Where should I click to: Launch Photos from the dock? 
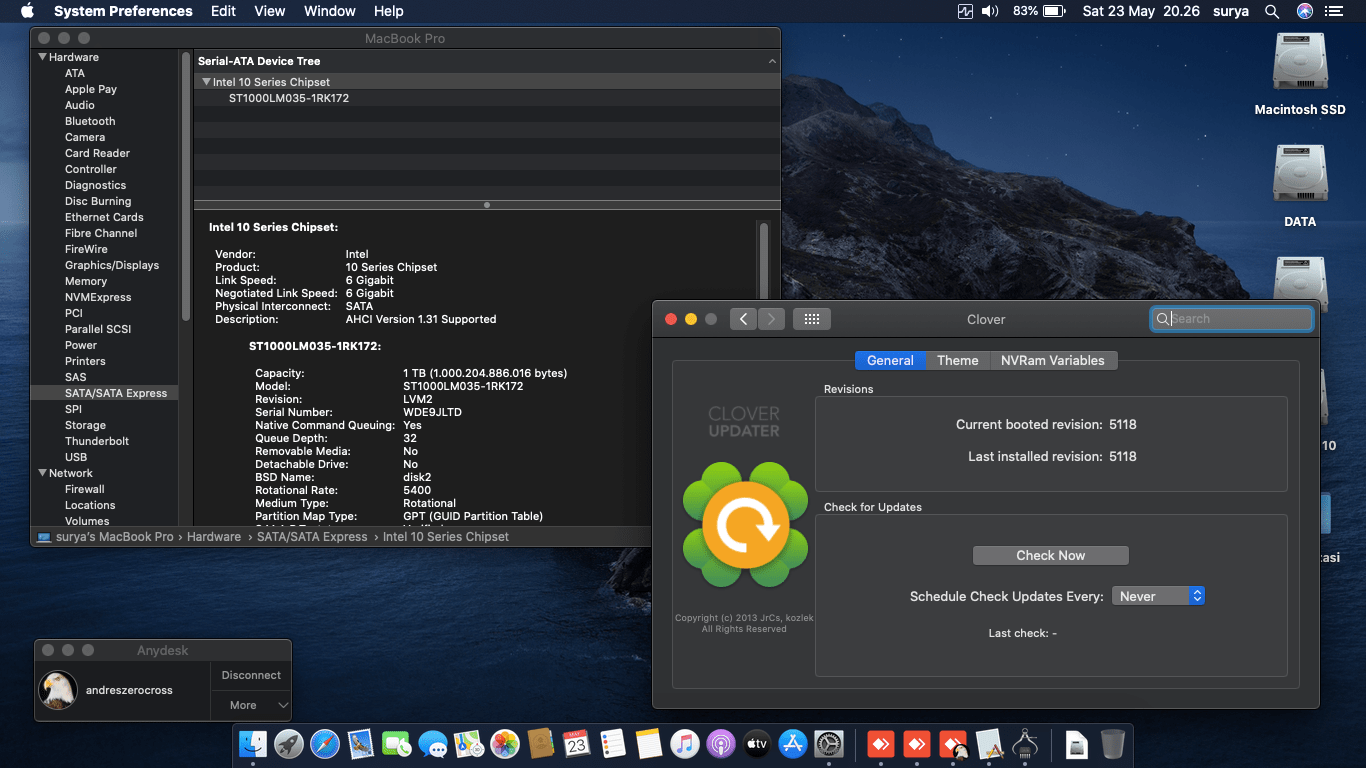(x=505, y=744)
